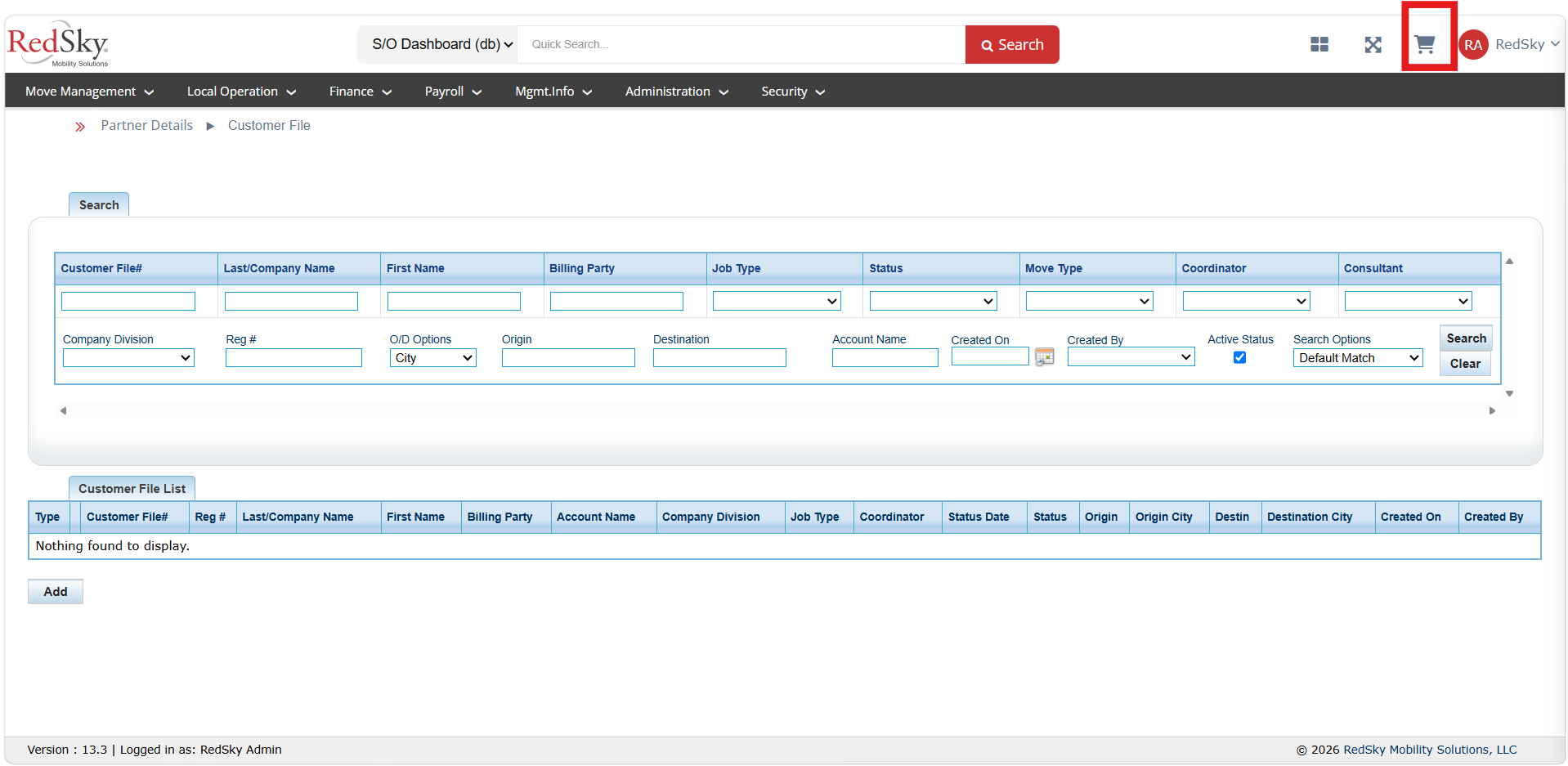This screenshot has height=766, width=1568.
Task: Click 'Nothing found to display.' message
Action: click(x=112, y=546)
